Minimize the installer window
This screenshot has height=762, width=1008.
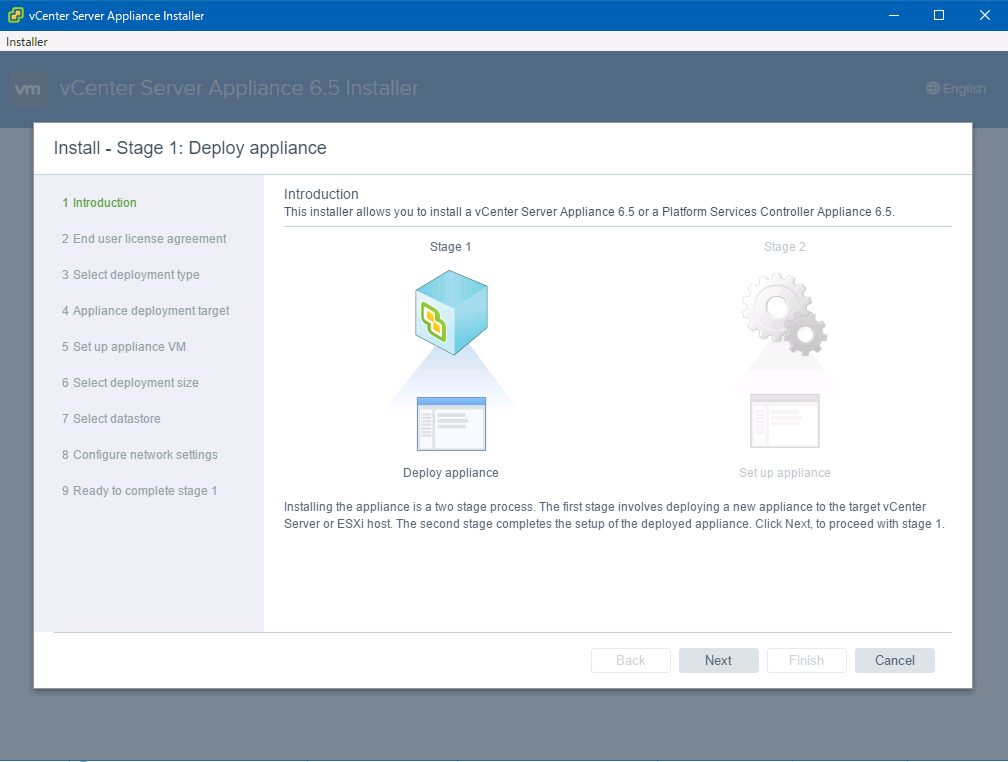point(894,15)
